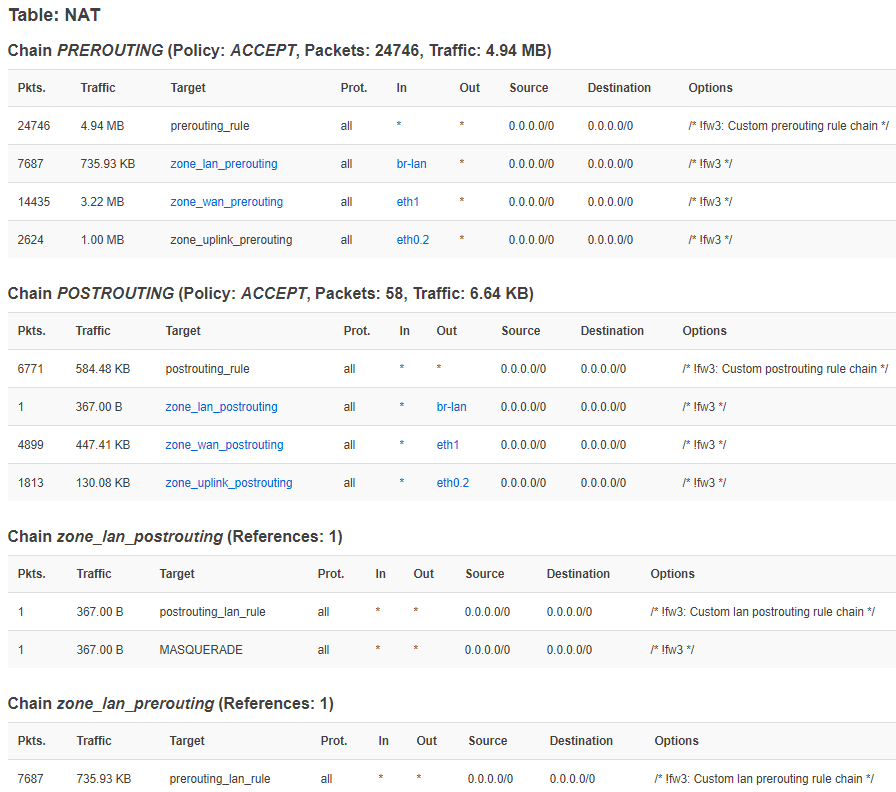Follow the zone_wan_postrouting target link

point(224,445)
